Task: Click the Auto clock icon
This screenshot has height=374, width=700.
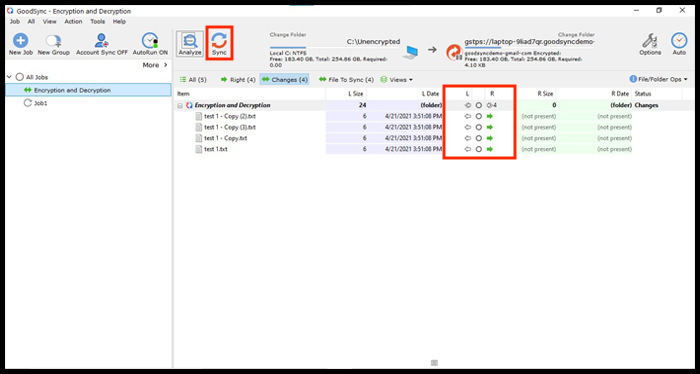Action: (x=679, y=41)
